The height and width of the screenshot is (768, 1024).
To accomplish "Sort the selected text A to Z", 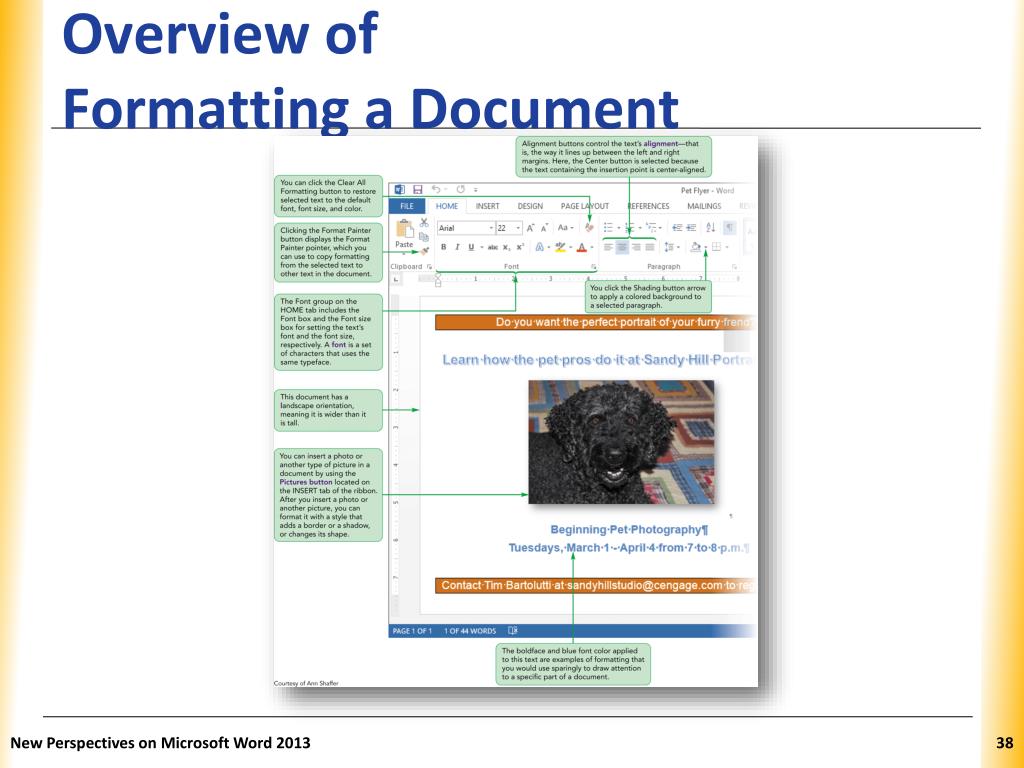I will [x=711, y=227].
